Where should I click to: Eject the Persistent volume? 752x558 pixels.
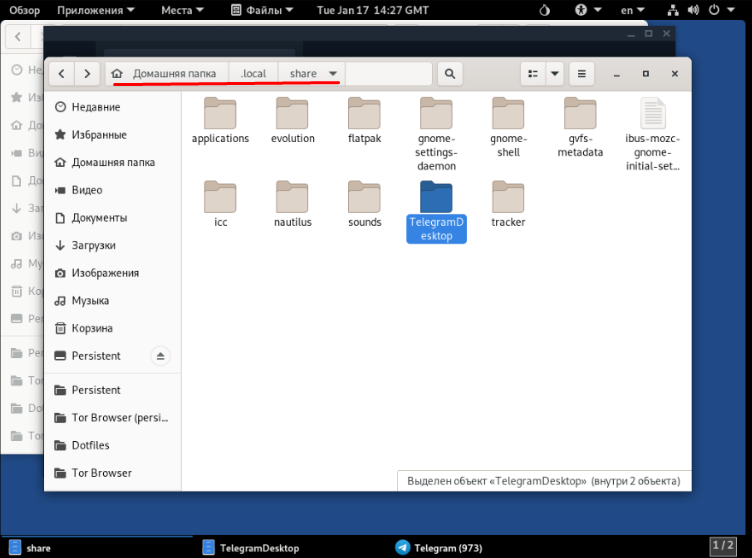160,356
